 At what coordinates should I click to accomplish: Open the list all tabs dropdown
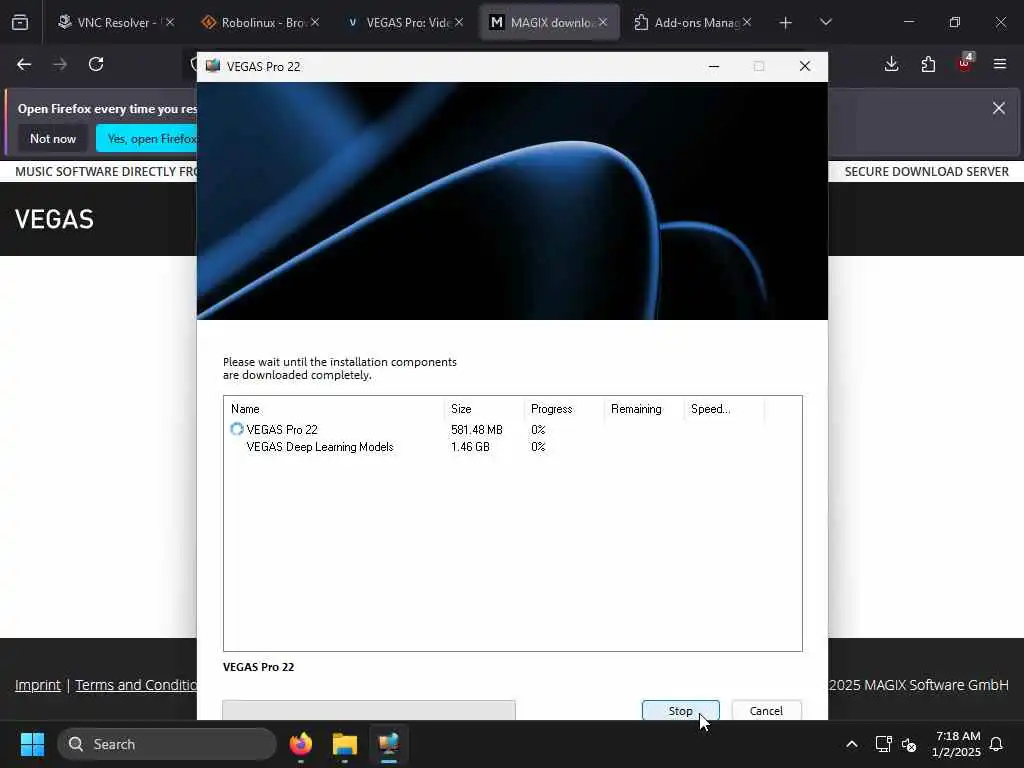pyautogui.click(x=825, y=22)
